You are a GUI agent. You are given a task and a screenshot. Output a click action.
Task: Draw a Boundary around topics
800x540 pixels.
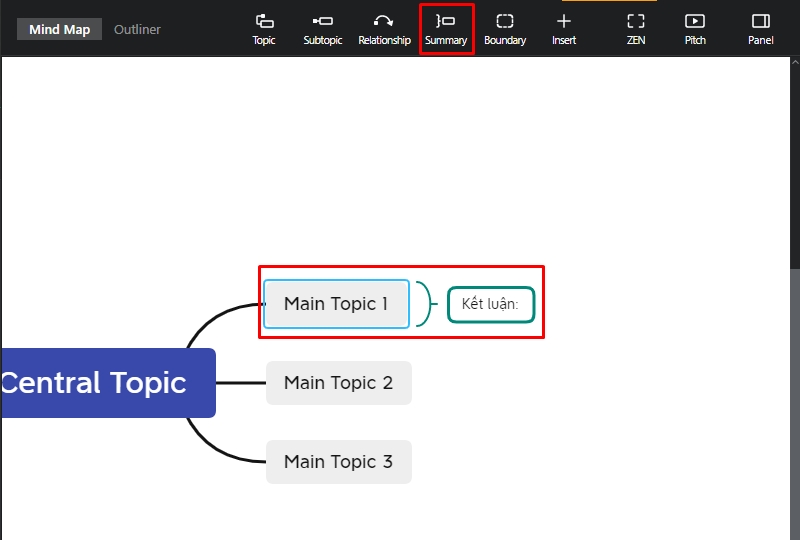[505, 30]
